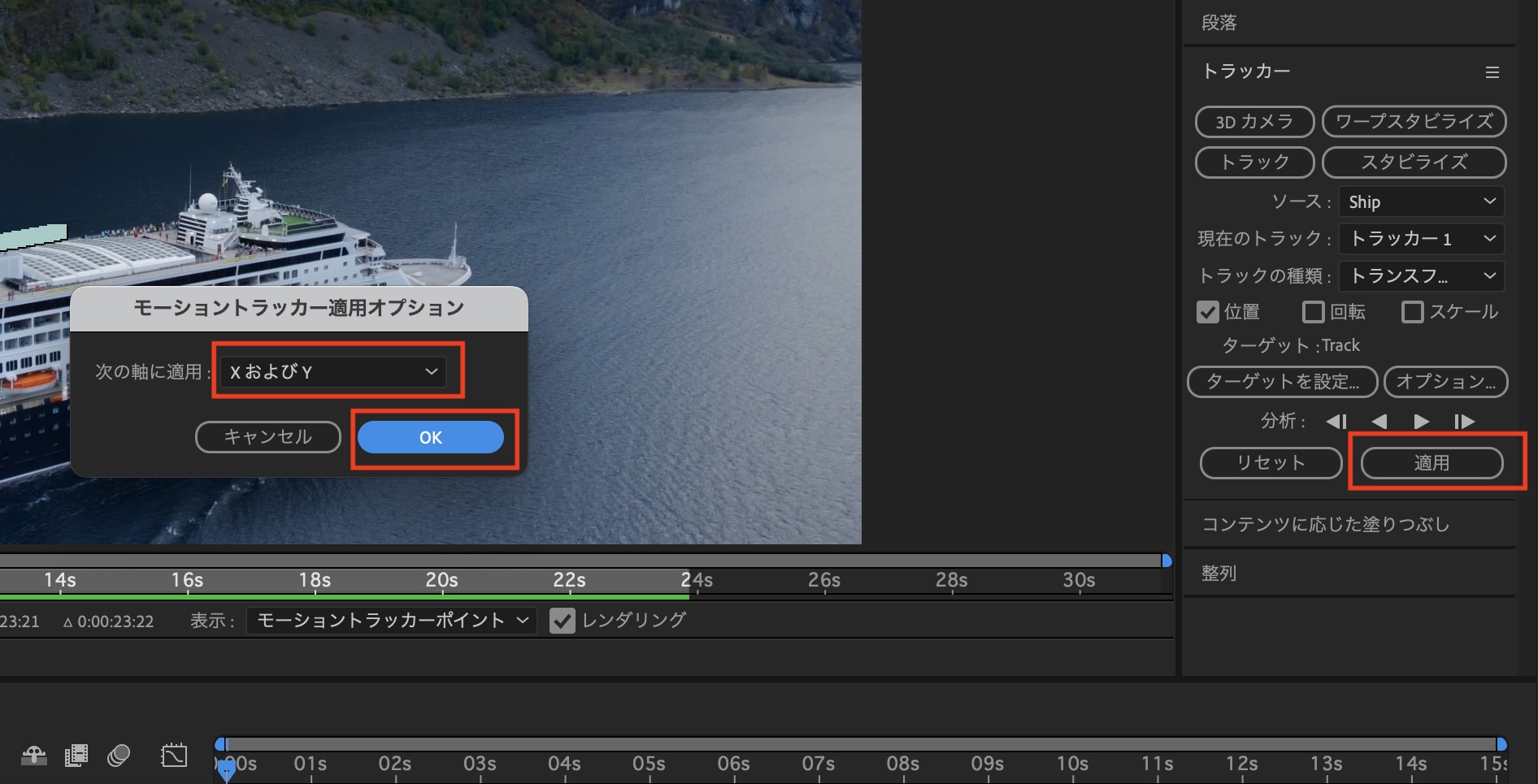1538x784 pixels.
Task: Click the 3D カメラ button
Action: (1254, 122)
